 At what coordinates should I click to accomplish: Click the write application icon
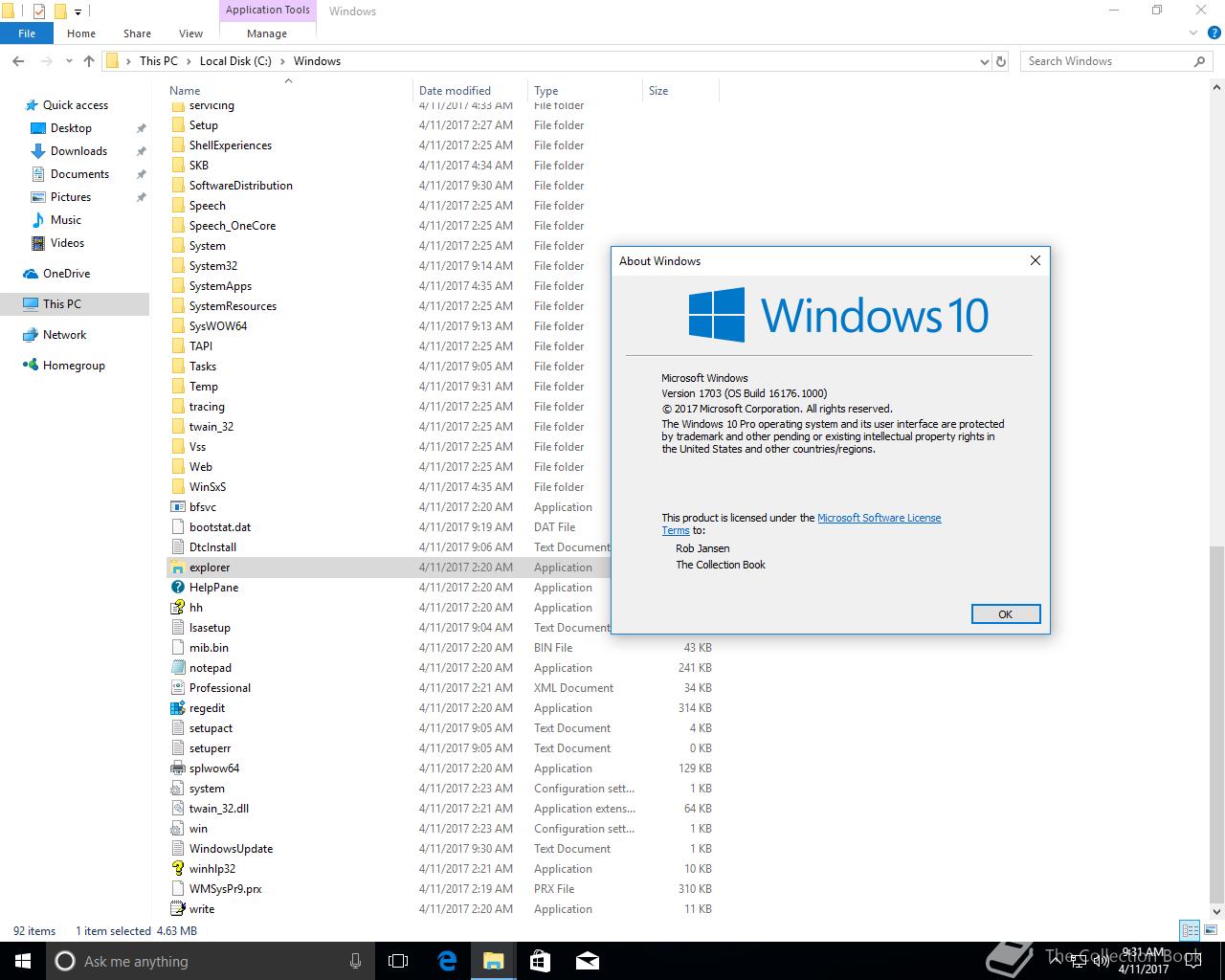[177, 909]
